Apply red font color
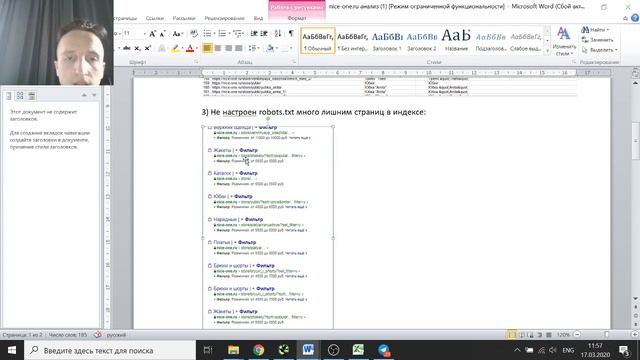The width and height of the screenshot is (640, 360). (190, 49)
